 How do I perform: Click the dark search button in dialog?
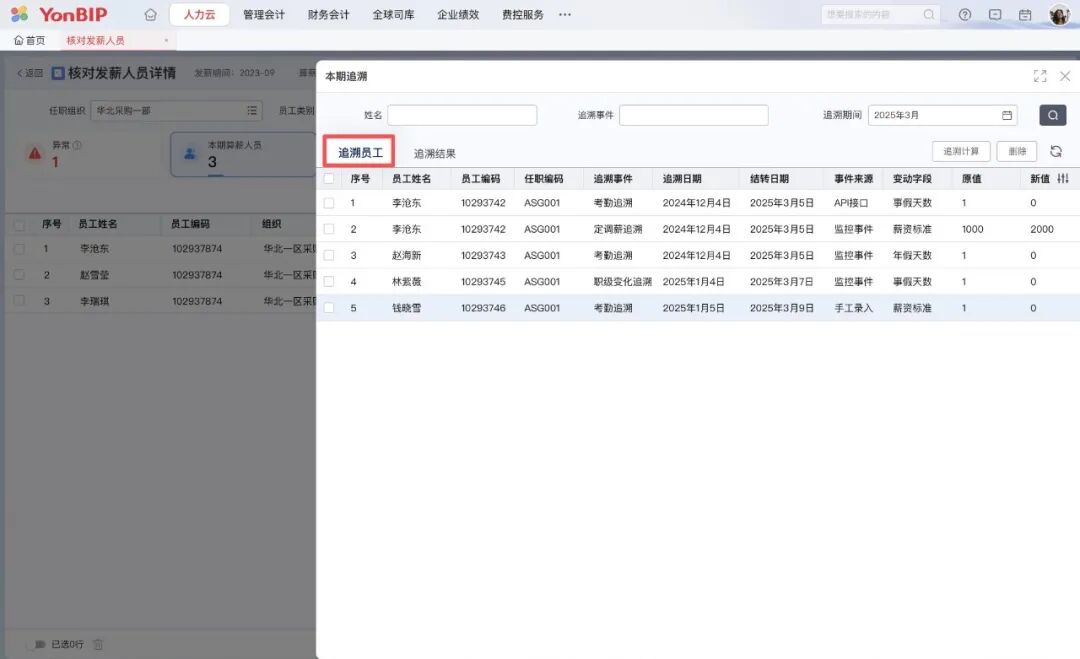(1052, 115)
